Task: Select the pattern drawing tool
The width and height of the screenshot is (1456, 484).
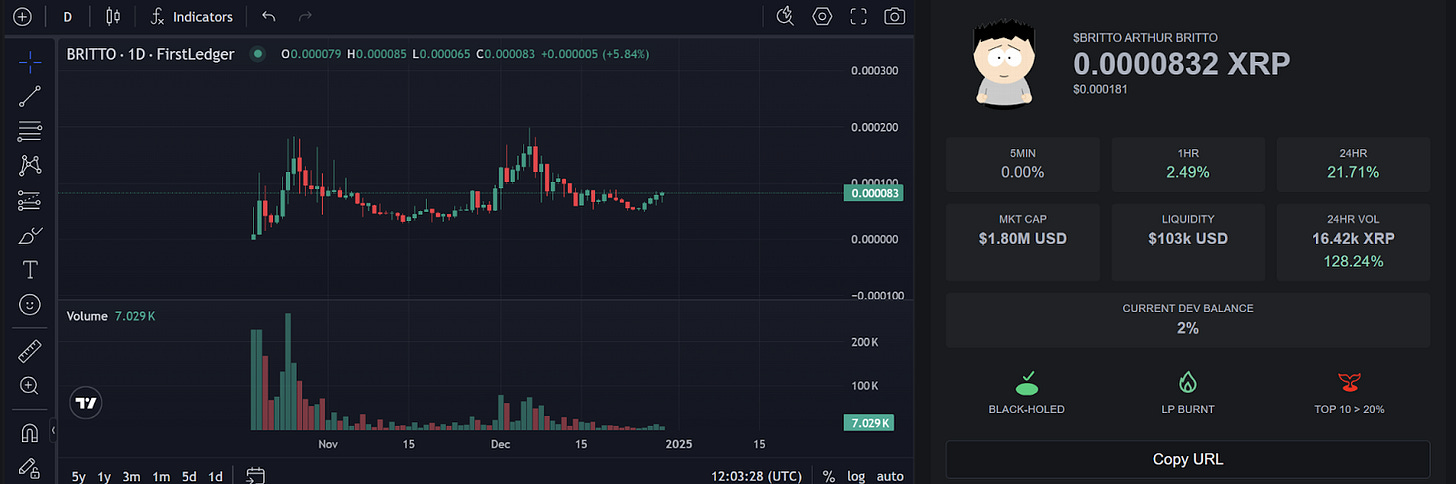Action: click(x=30, y=165)
